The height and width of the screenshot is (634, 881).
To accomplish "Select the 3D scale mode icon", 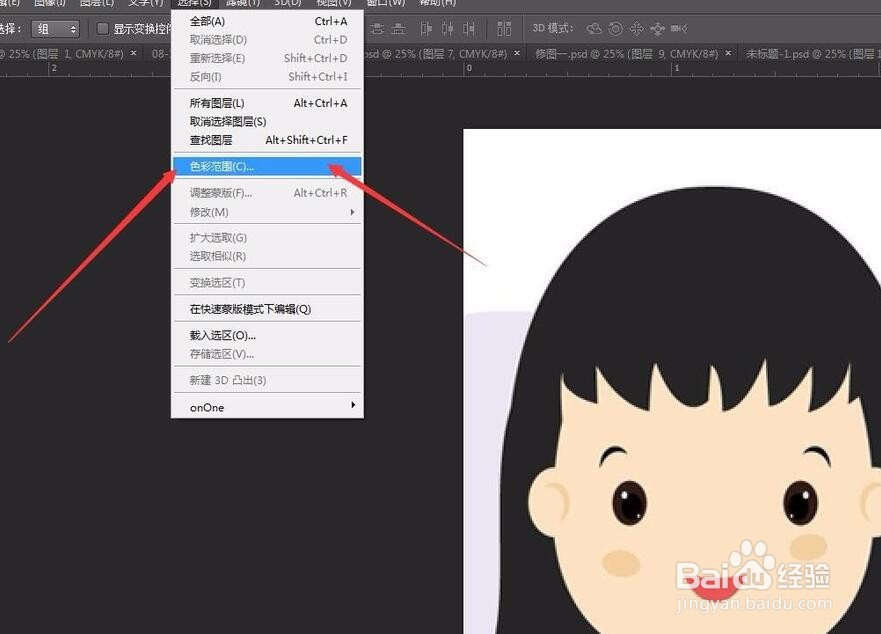I will click(x=677, y=28).
